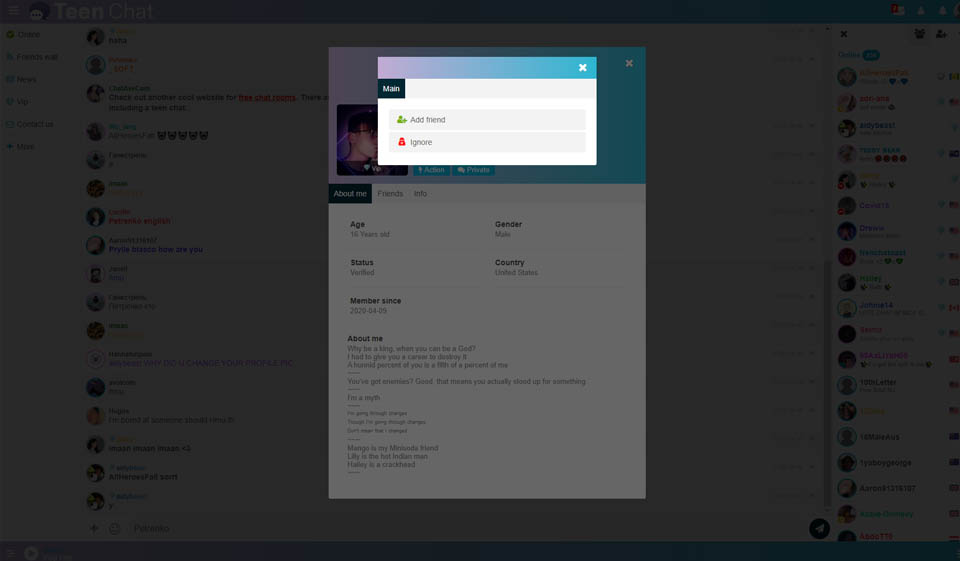Open the friends add-user icon in sidebar
Screen dimensions: 960x561
tap(941, 34)
